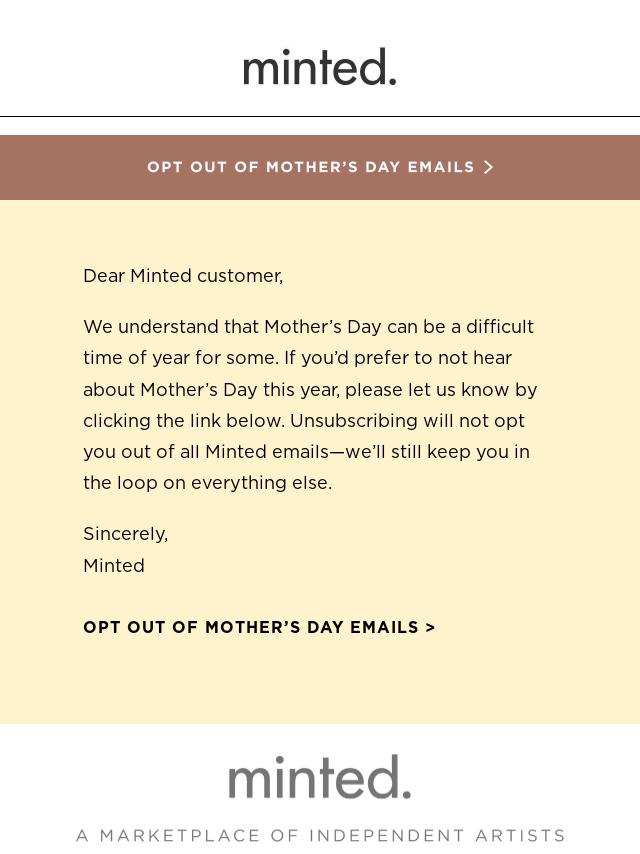
Task: Click the line starting 'clicking the link below'
Action: coord(304,421)
